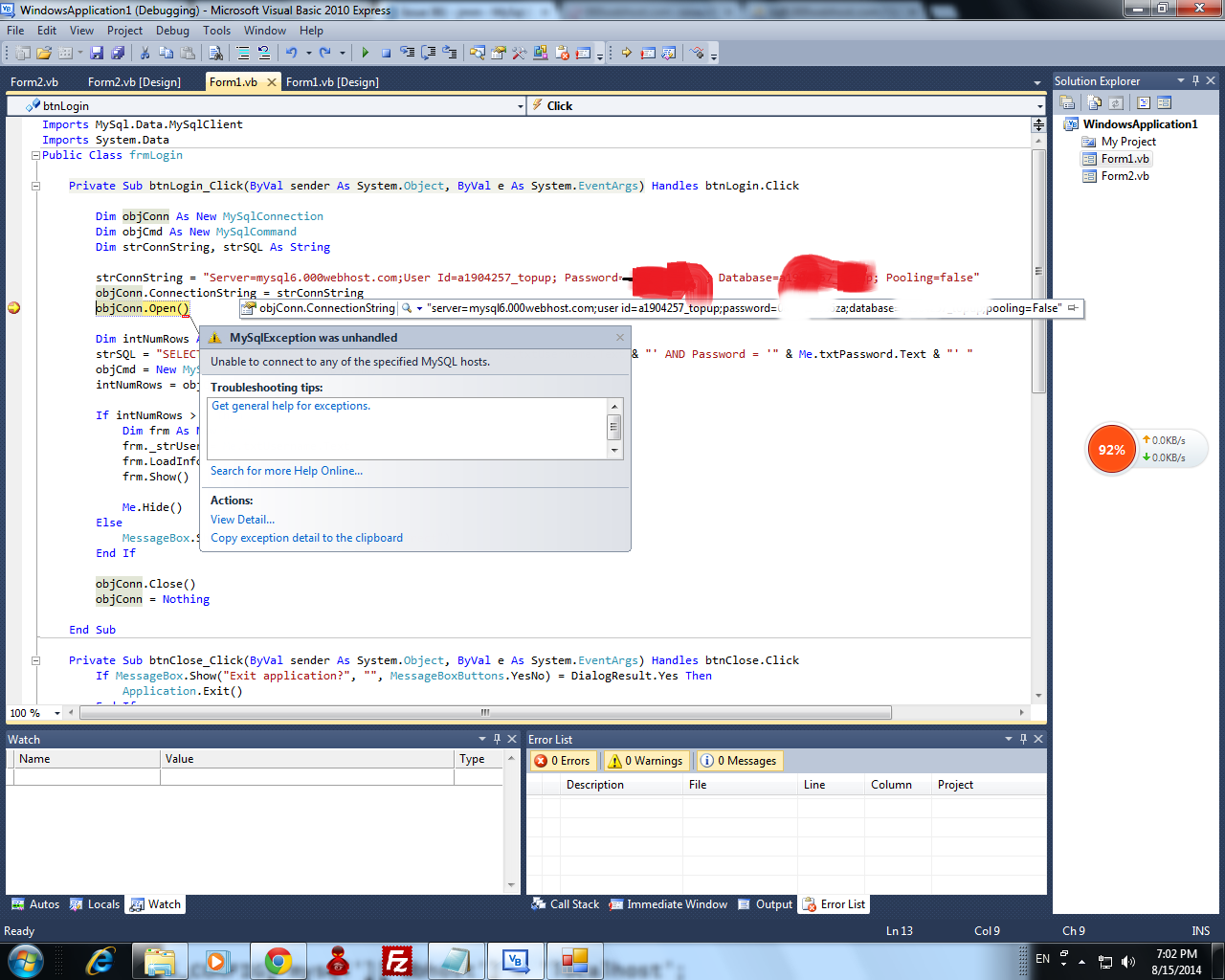The image size is (1225, 980).
Task: Switch to the Form1.vb [Design] tab
Action: point(332,82)
